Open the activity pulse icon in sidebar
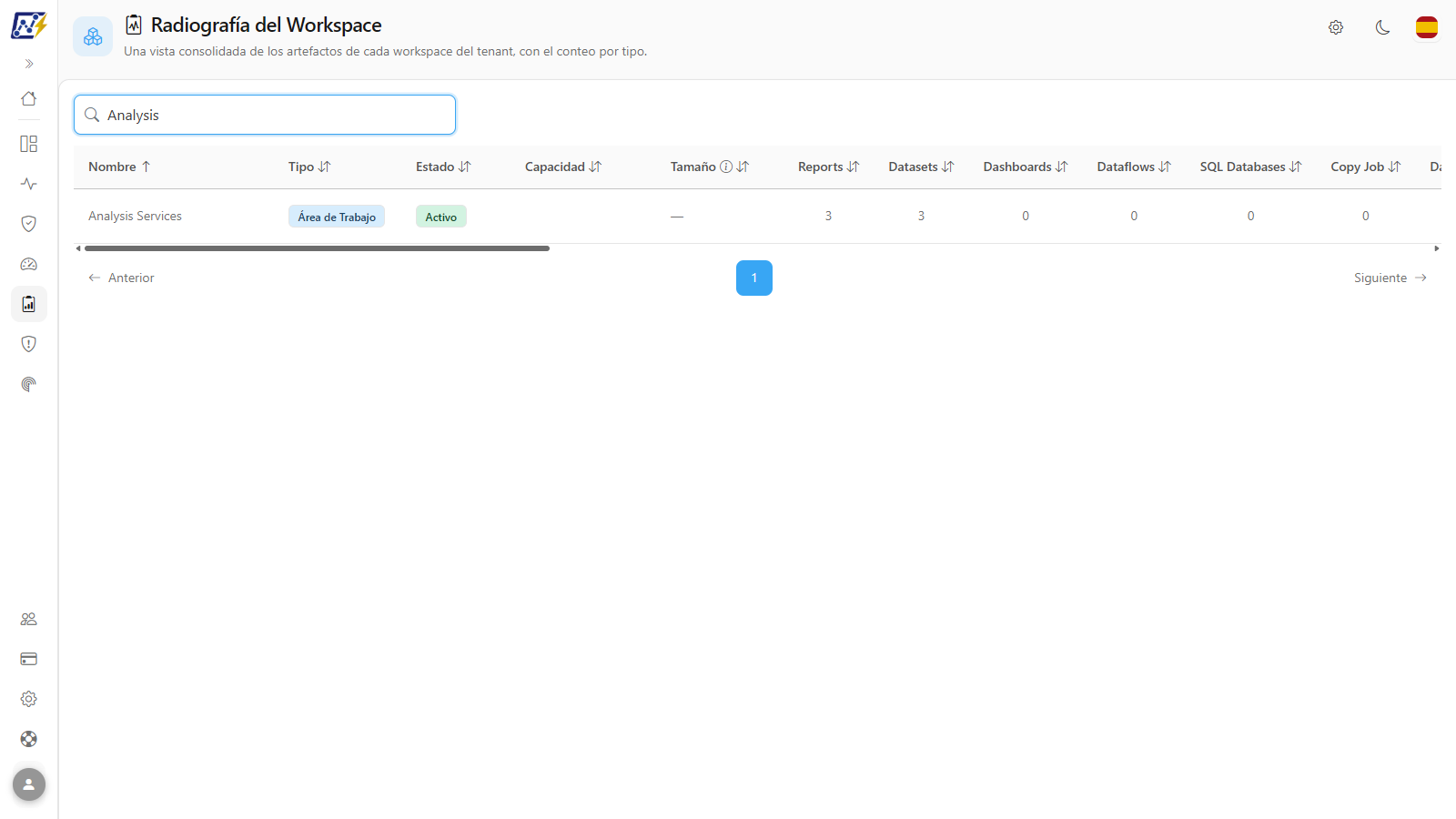The width and height of the screenshot is (1456, 819). [x=29, y=184]
